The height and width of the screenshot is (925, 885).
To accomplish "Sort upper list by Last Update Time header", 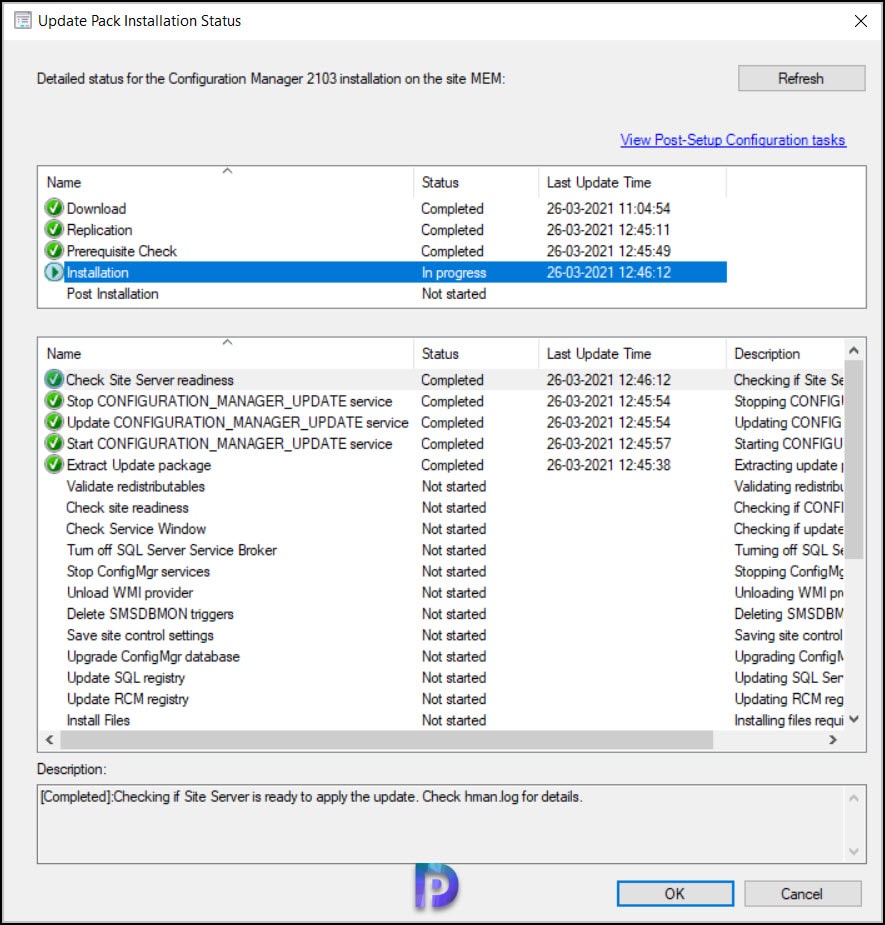I will coord(632,182).
